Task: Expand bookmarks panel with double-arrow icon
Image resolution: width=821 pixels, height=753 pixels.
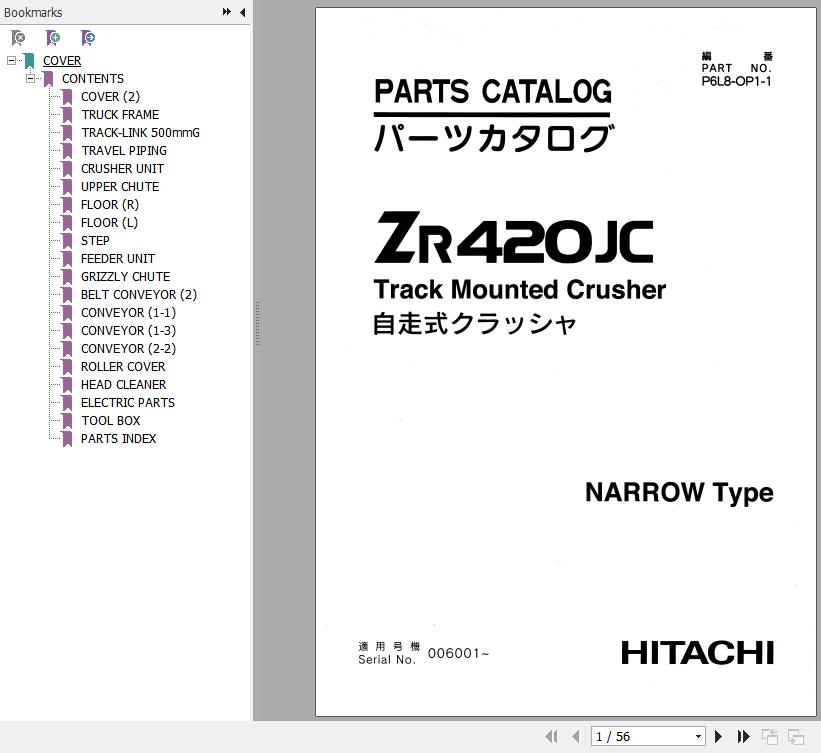Action: [x=227, y=12]
